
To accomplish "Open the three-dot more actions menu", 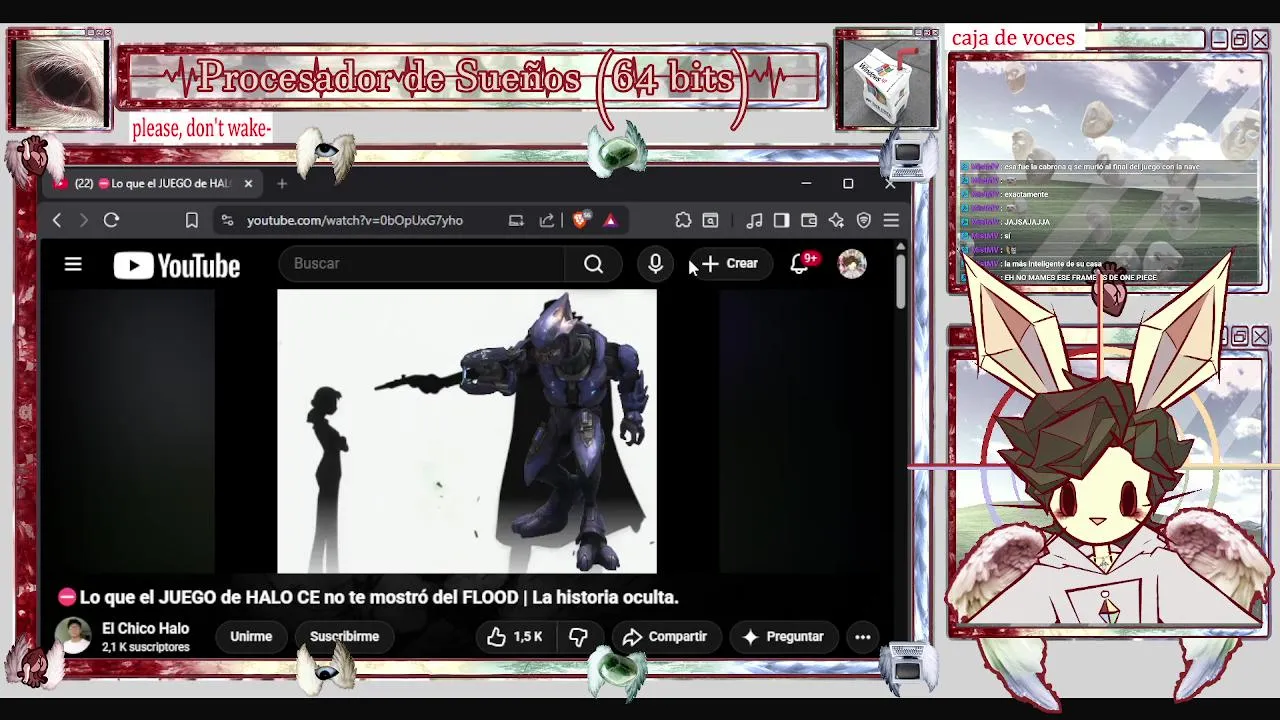I will point(863,636).
